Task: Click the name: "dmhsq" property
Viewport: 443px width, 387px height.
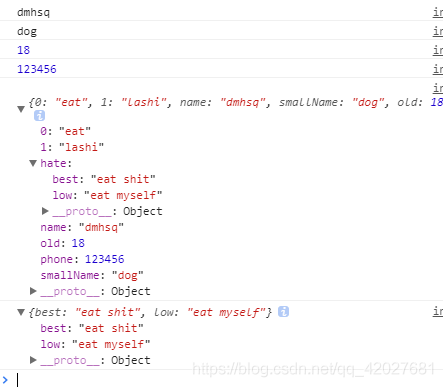Action: point(82,227)
